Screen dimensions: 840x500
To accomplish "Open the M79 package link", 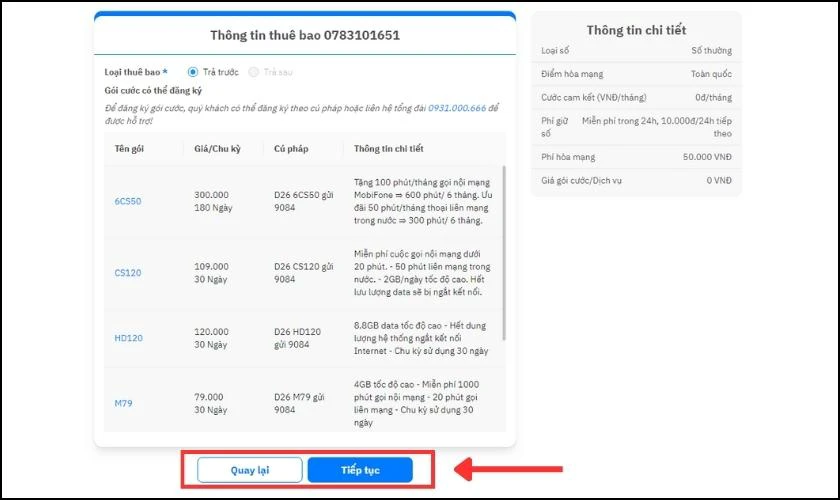I will point(123,403).
